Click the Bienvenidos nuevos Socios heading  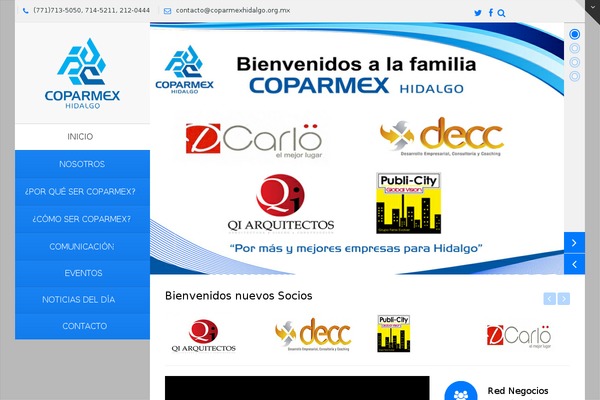point(238,296)
